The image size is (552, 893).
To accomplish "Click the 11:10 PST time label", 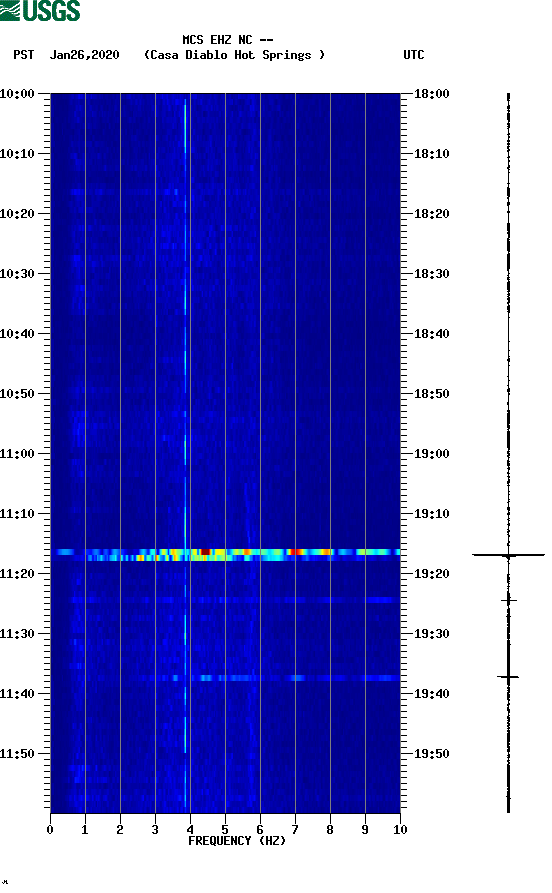I will click(17, 514).
